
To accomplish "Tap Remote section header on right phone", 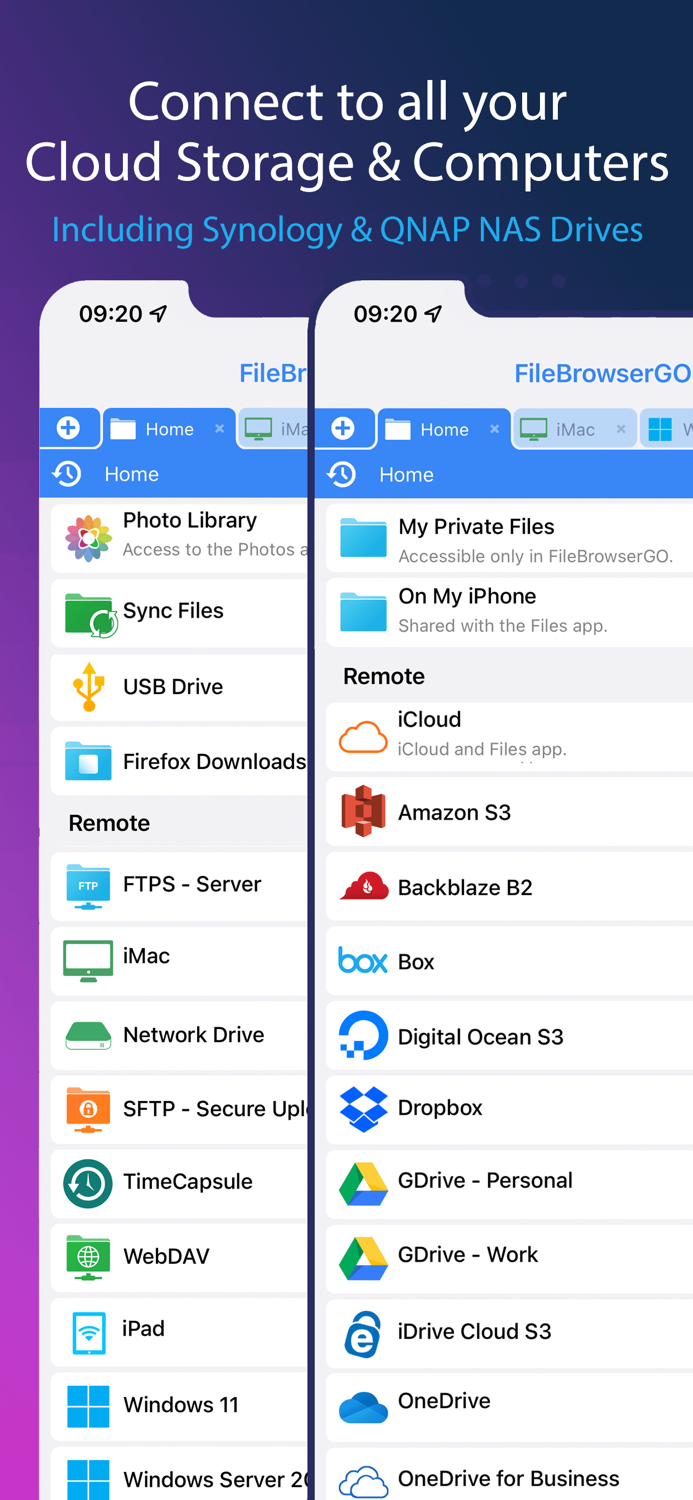I will [x=384, y=676].
